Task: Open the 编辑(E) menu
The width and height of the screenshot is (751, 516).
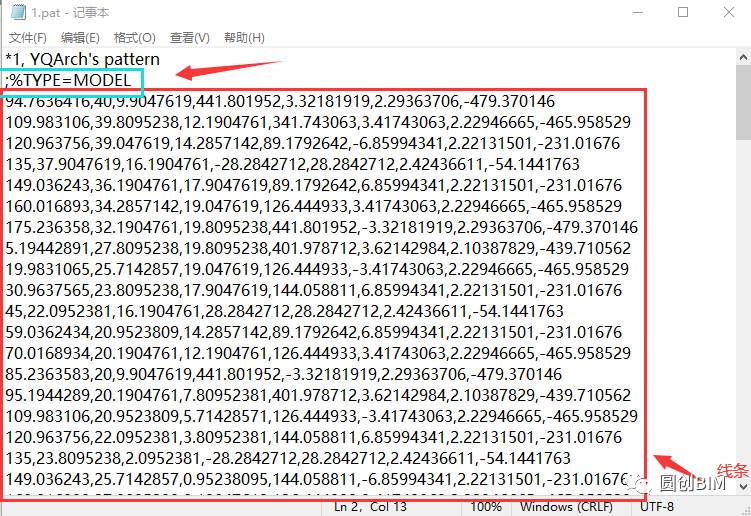Action: pos(80,38)
